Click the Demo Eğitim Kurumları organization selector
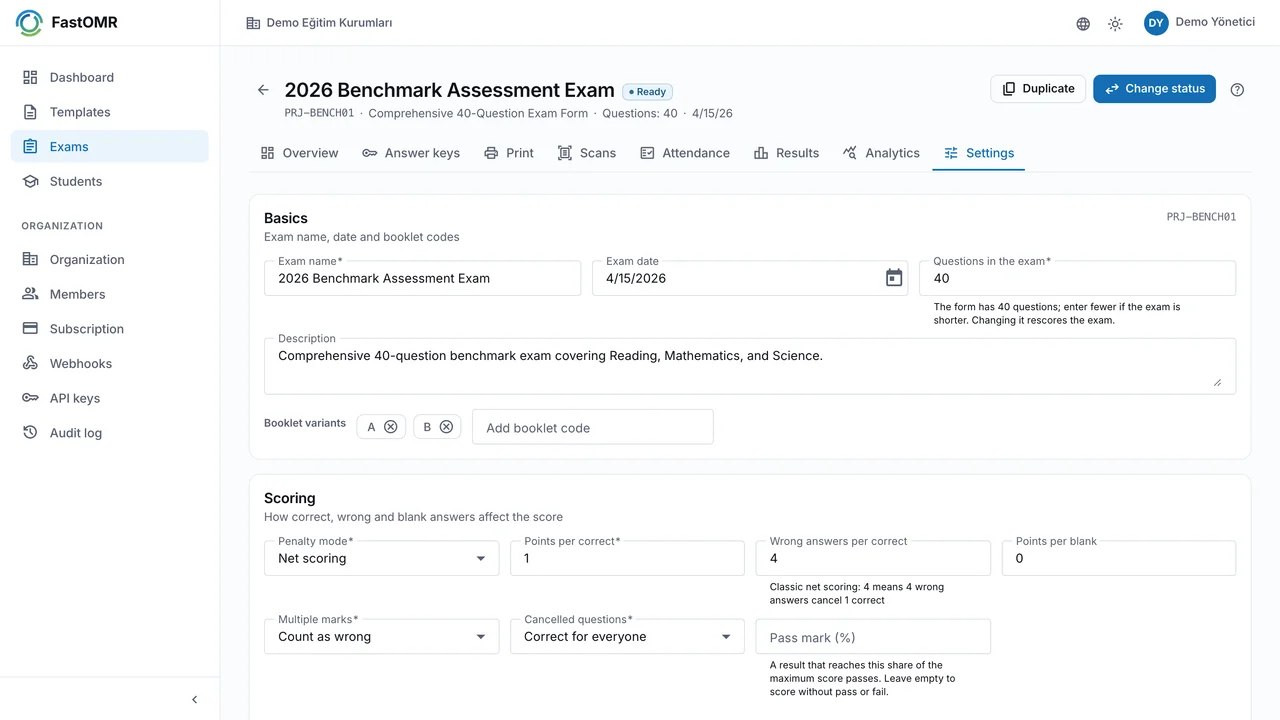The height and width of the screenshot is (720, 1280). [319, 23]
